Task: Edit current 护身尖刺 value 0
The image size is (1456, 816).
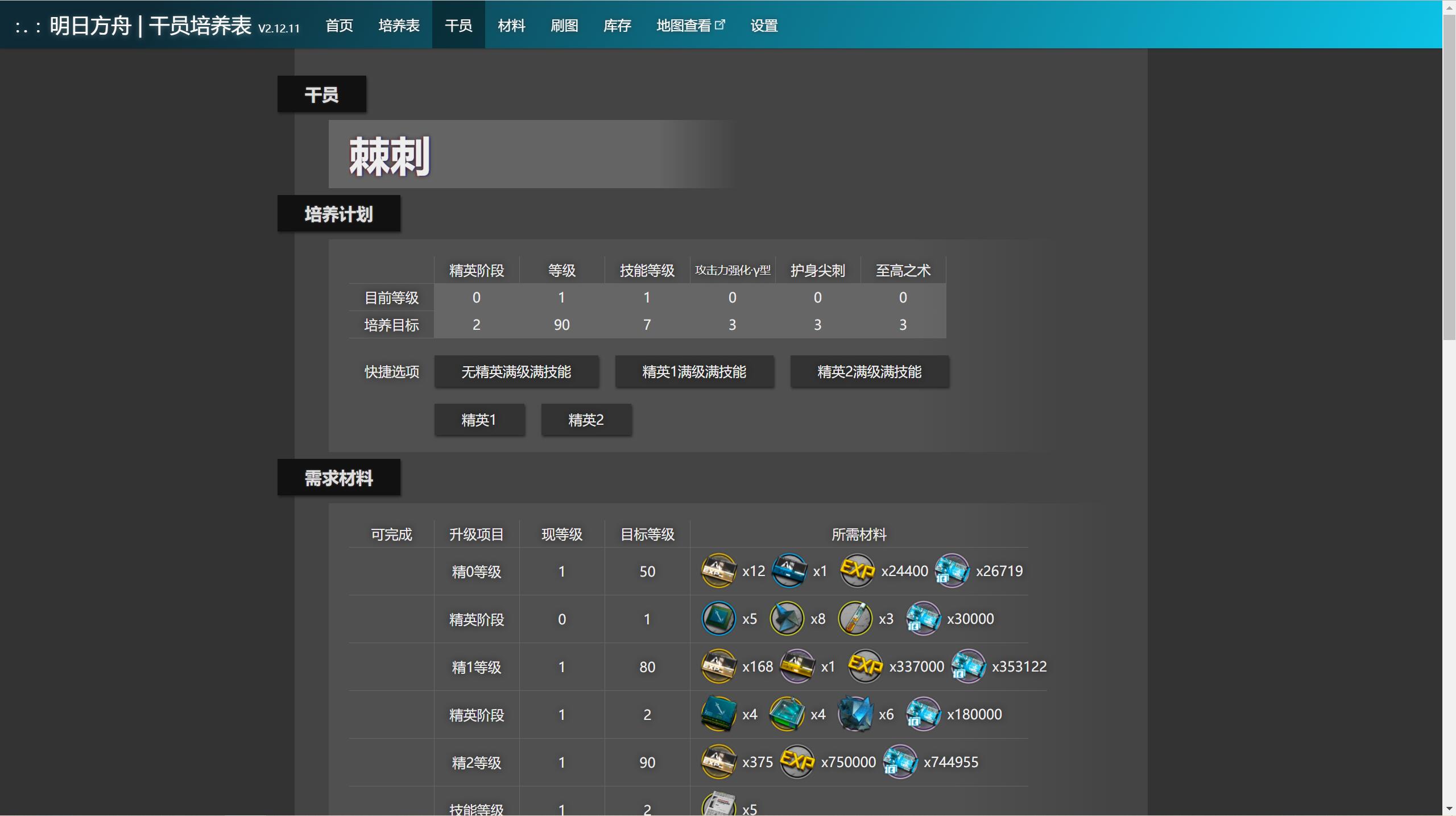Action: (818, 297)
